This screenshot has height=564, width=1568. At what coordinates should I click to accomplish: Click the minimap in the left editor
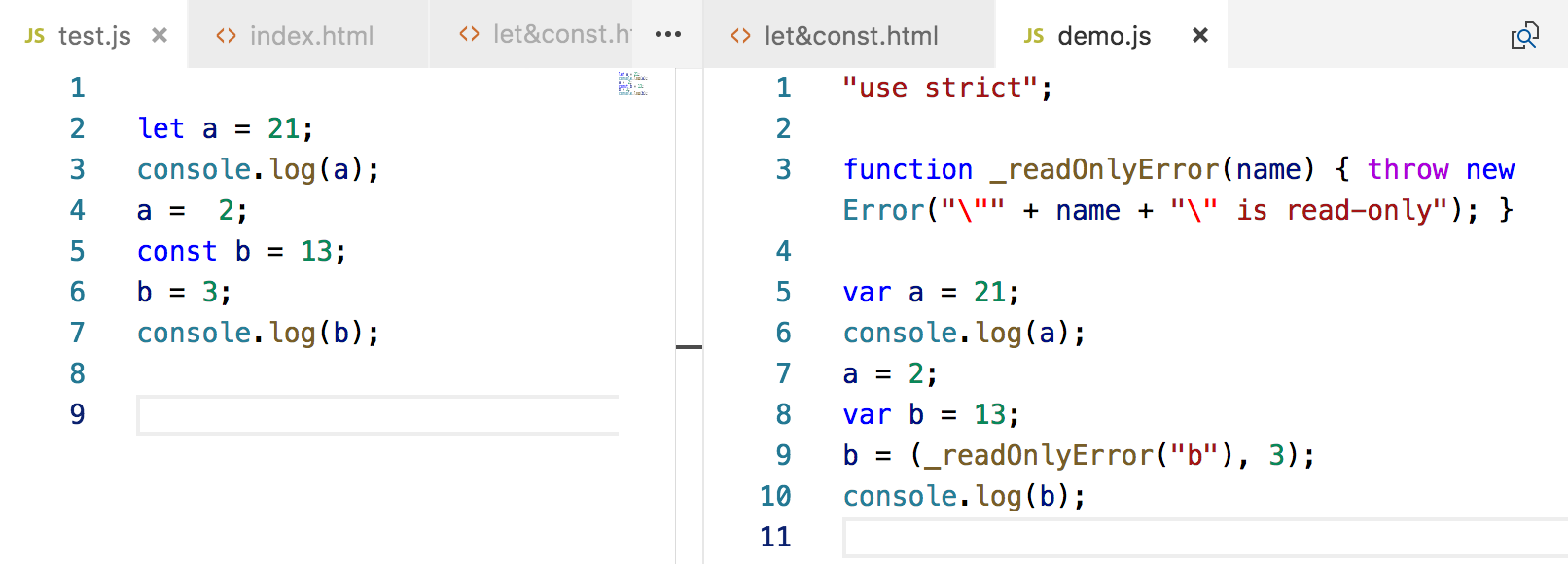point(632,84)
